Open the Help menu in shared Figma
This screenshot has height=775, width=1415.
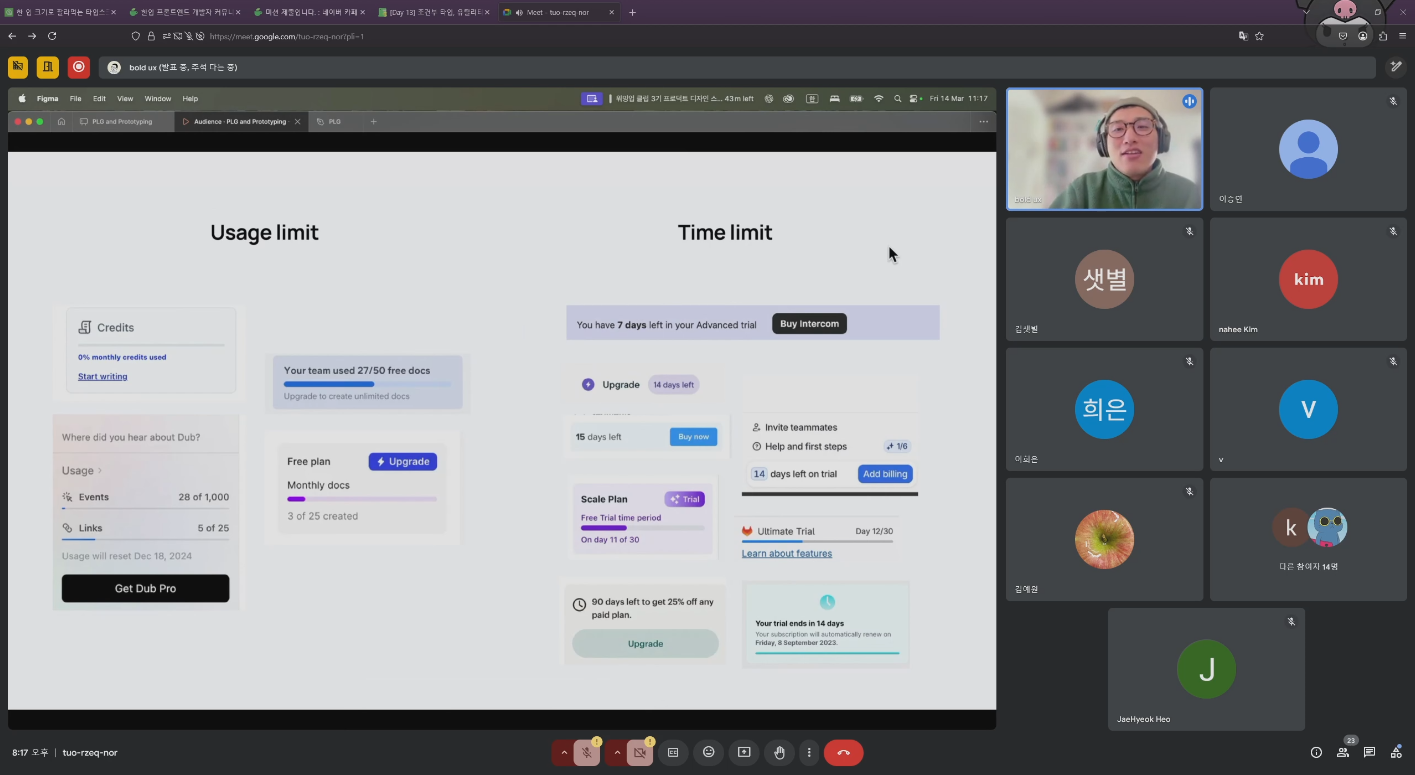190,99
